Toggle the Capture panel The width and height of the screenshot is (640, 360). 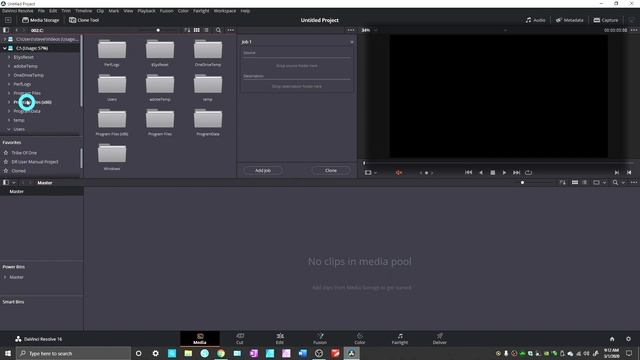point(606,20)
